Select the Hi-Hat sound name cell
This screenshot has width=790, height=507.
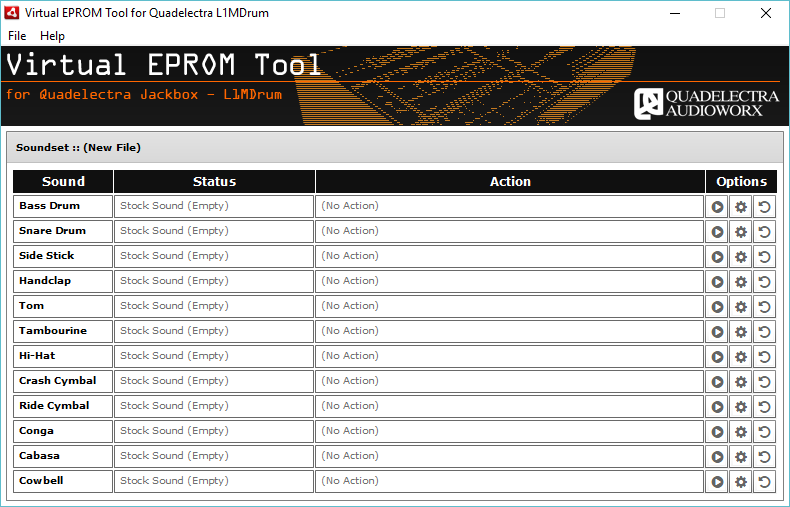coord(63,356)
